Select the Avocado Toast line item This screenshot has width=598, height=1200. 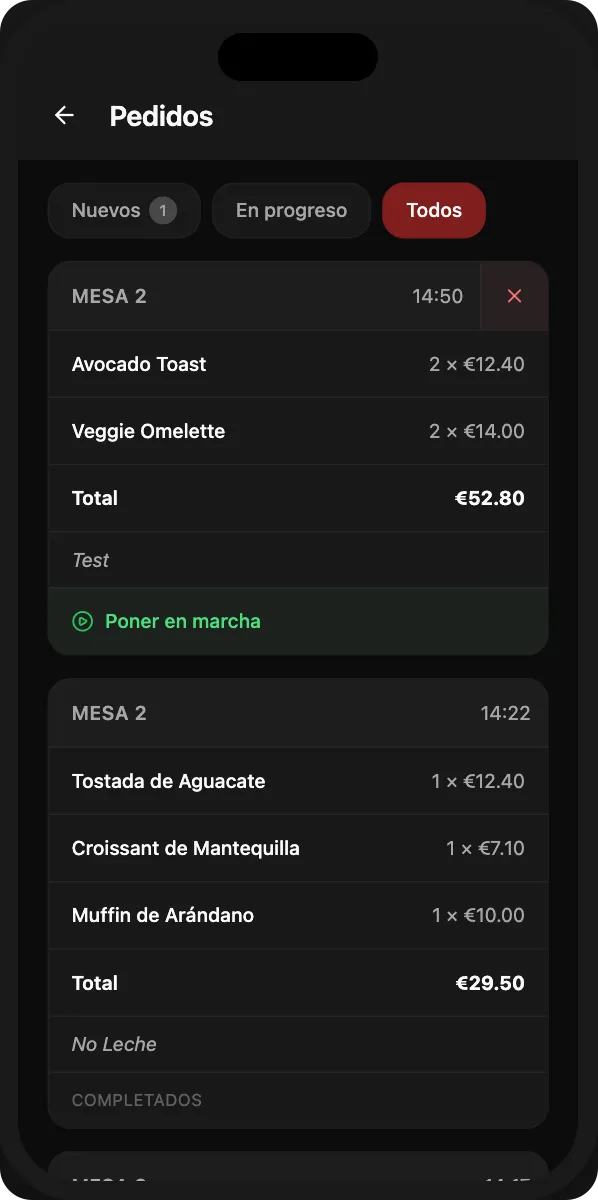pyautogui.click(x=298, y=364)
